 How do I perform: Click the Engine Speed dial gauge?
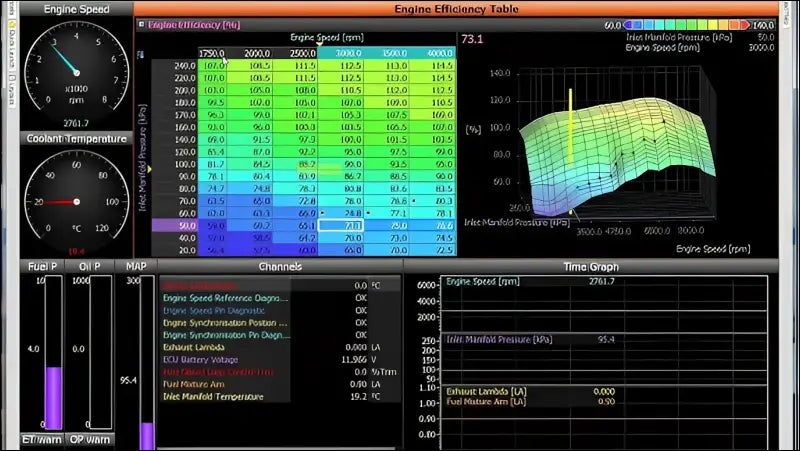tap(68, 67)
